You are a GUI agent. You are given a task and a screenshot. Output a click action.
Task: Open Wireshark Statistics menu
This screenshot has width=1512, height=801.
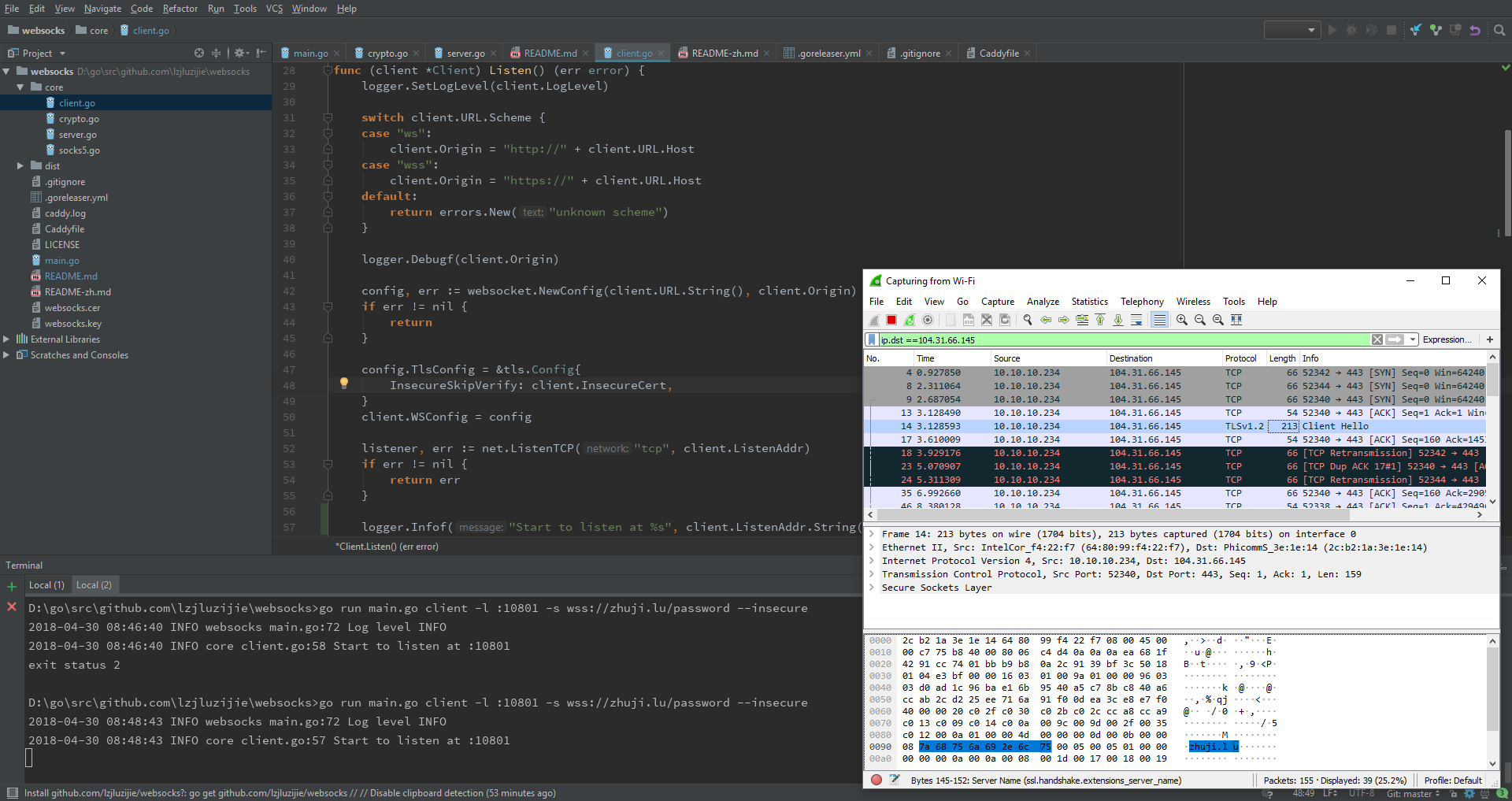pos(1089,302)
